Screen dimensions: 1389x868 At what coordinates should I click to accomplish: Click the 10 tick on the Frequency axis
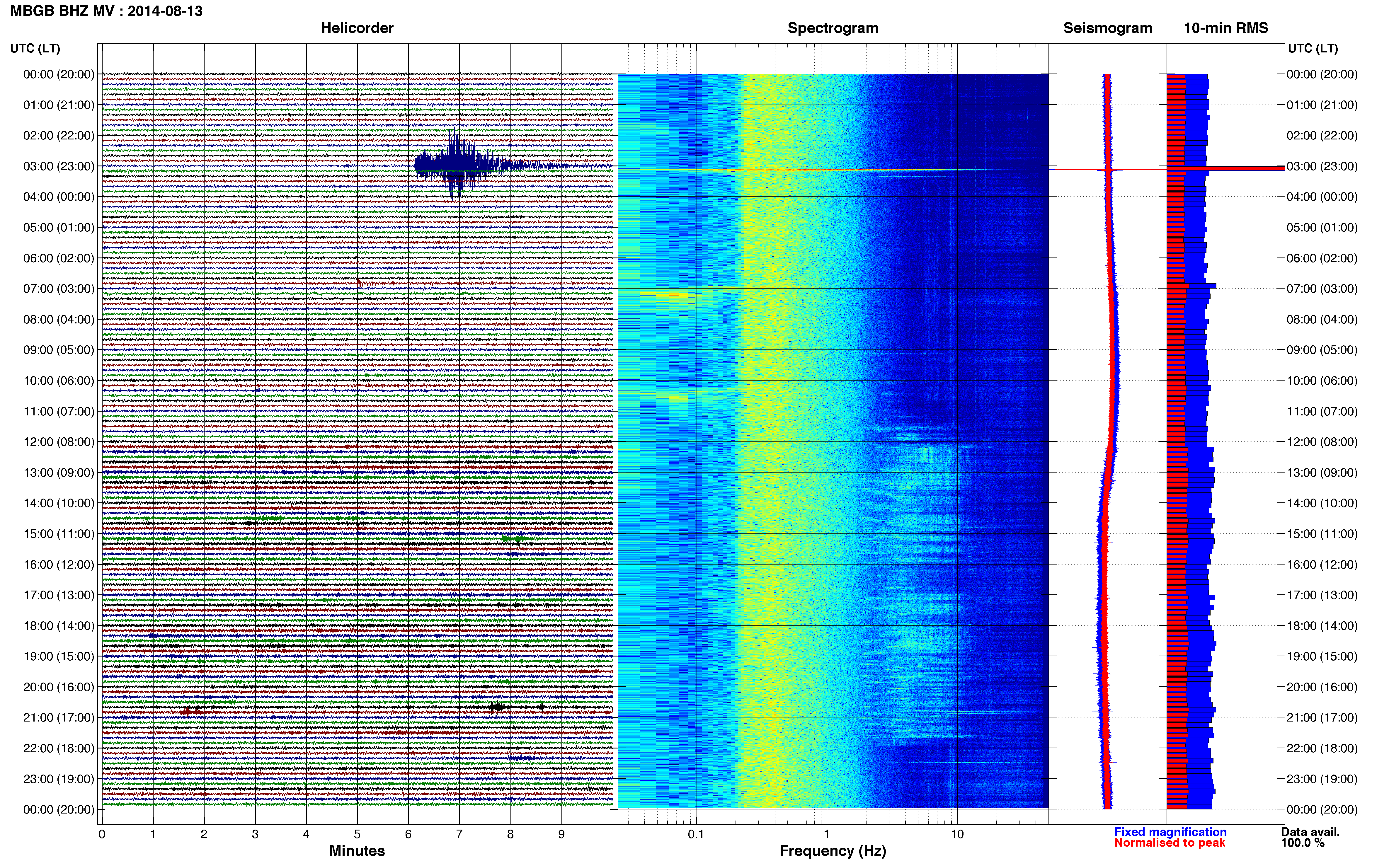tap(957, 835)
